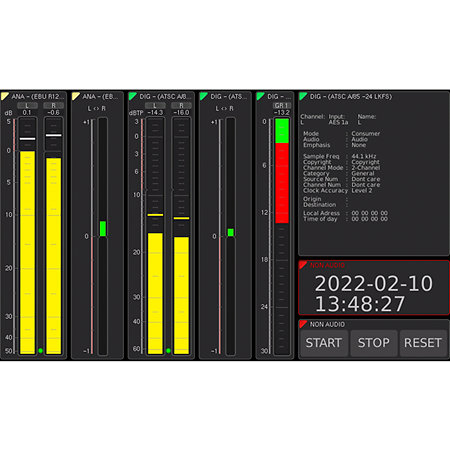450x450 pixels.
Task: Click green correlation indicator in ANA L<>R meter
Action: (x=103, y=229)
